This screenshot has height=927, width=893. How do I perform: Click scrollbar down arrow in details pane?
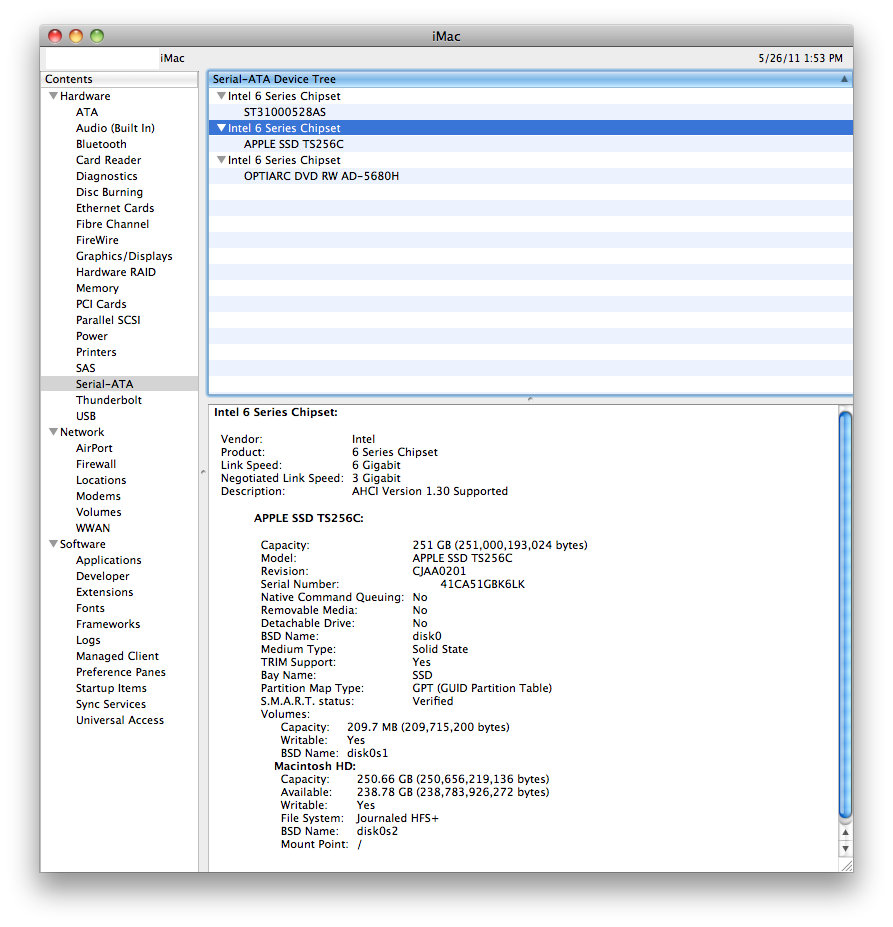[x=846, y=848]
